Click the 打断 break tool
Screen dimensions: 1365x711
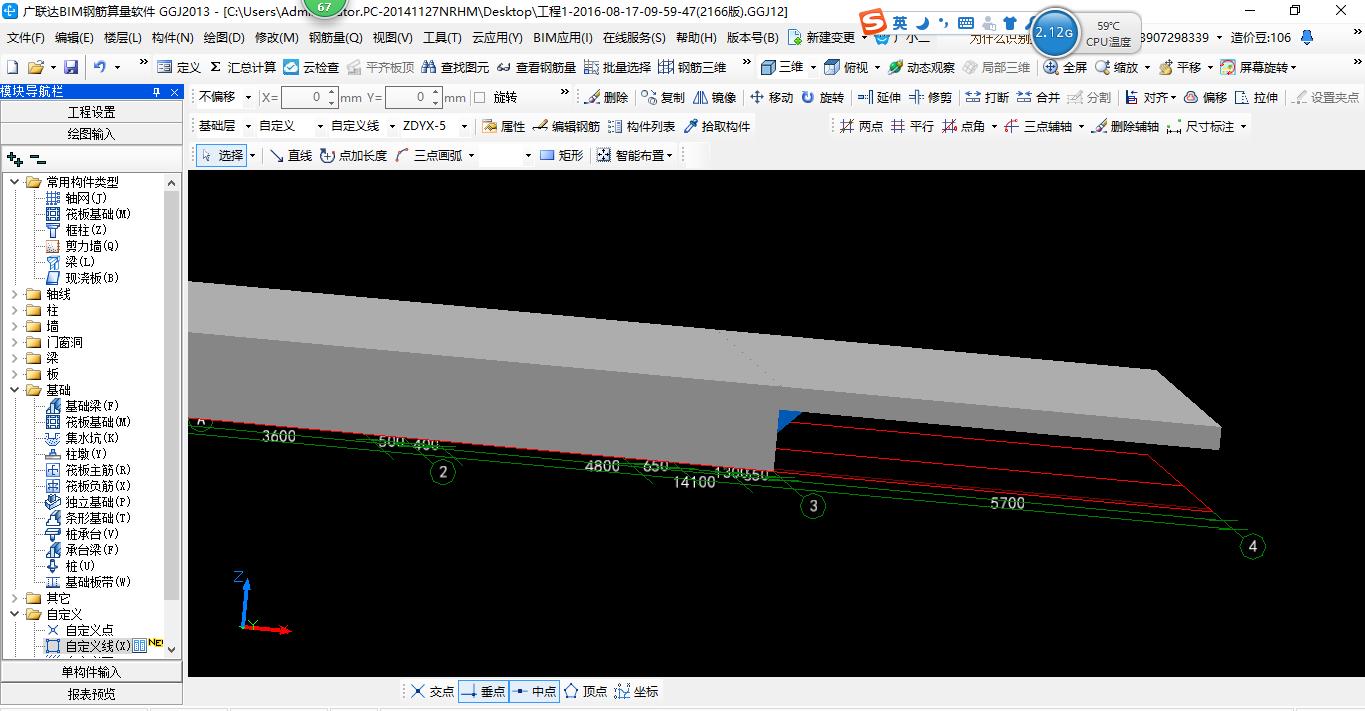[x=987, y=97]
